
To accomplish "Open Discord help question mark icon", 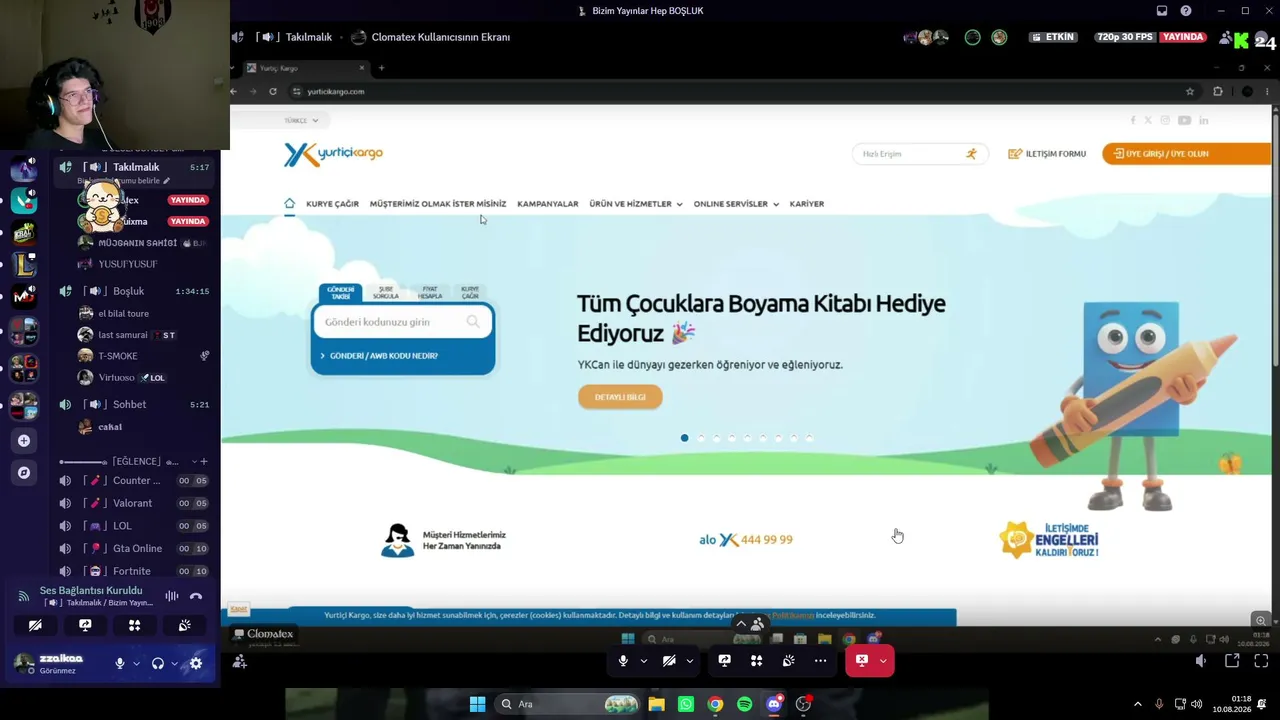I will tap(1186, 11).
